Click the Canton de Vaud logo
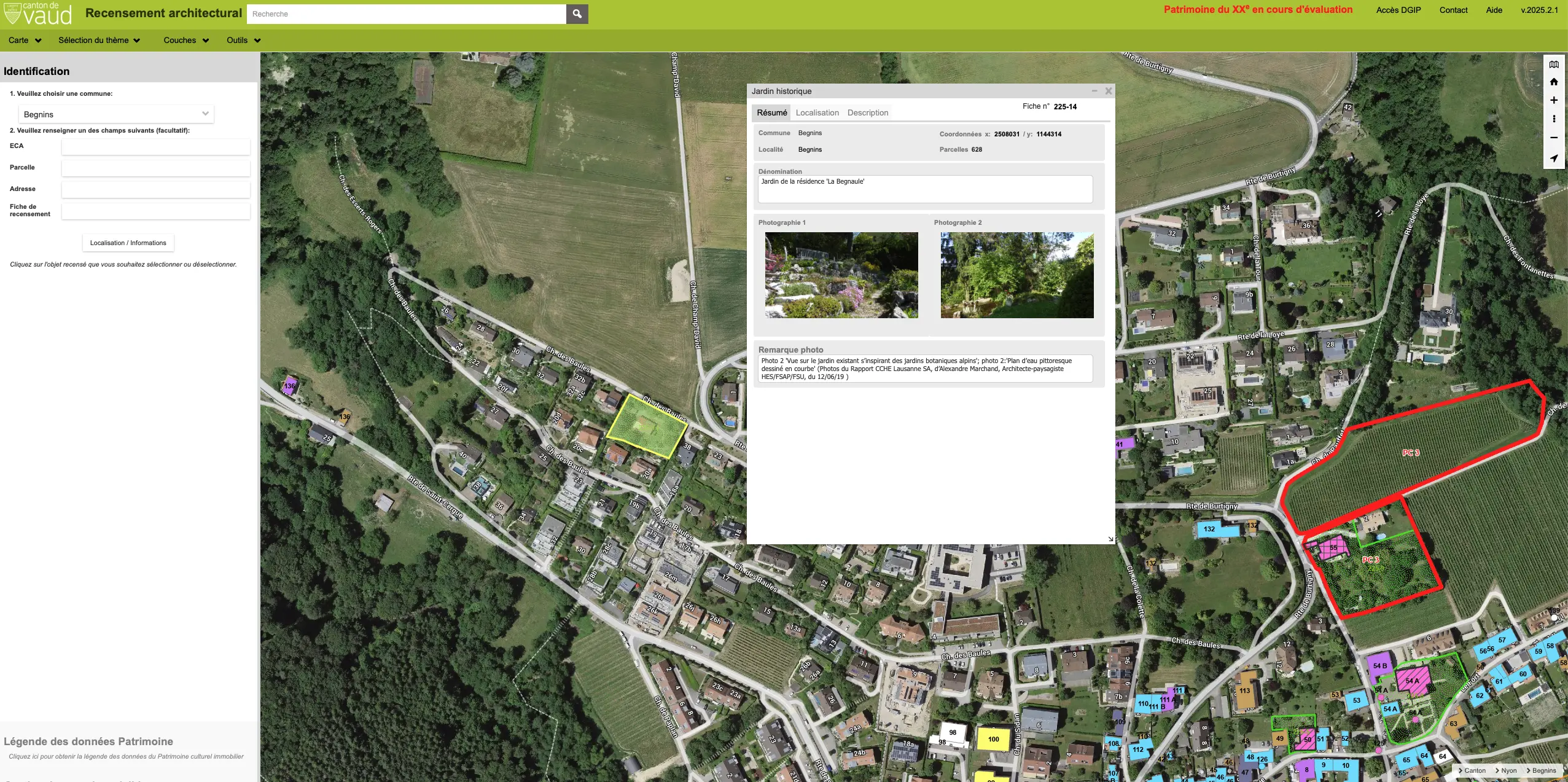Viewport: 1568px width, 782px height. [x=38, y=14]
